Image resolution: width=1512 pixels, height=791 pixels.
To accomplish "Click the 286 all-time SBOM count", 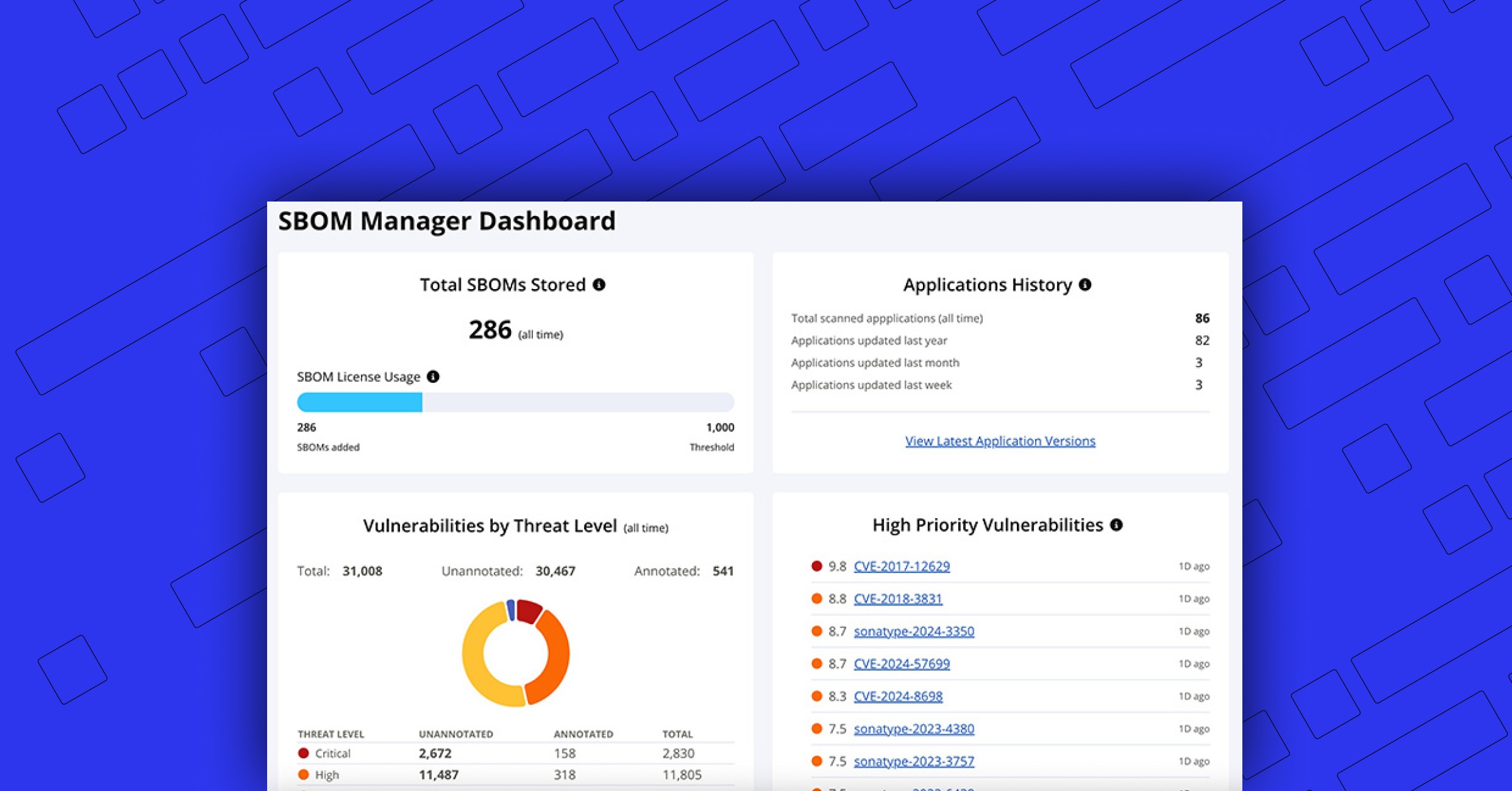I will point(490,330).
